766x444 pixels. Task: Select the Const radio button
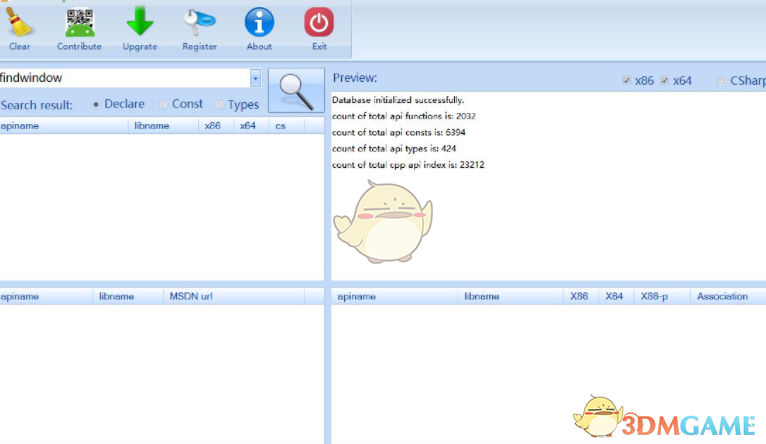(x=164, y=104)
